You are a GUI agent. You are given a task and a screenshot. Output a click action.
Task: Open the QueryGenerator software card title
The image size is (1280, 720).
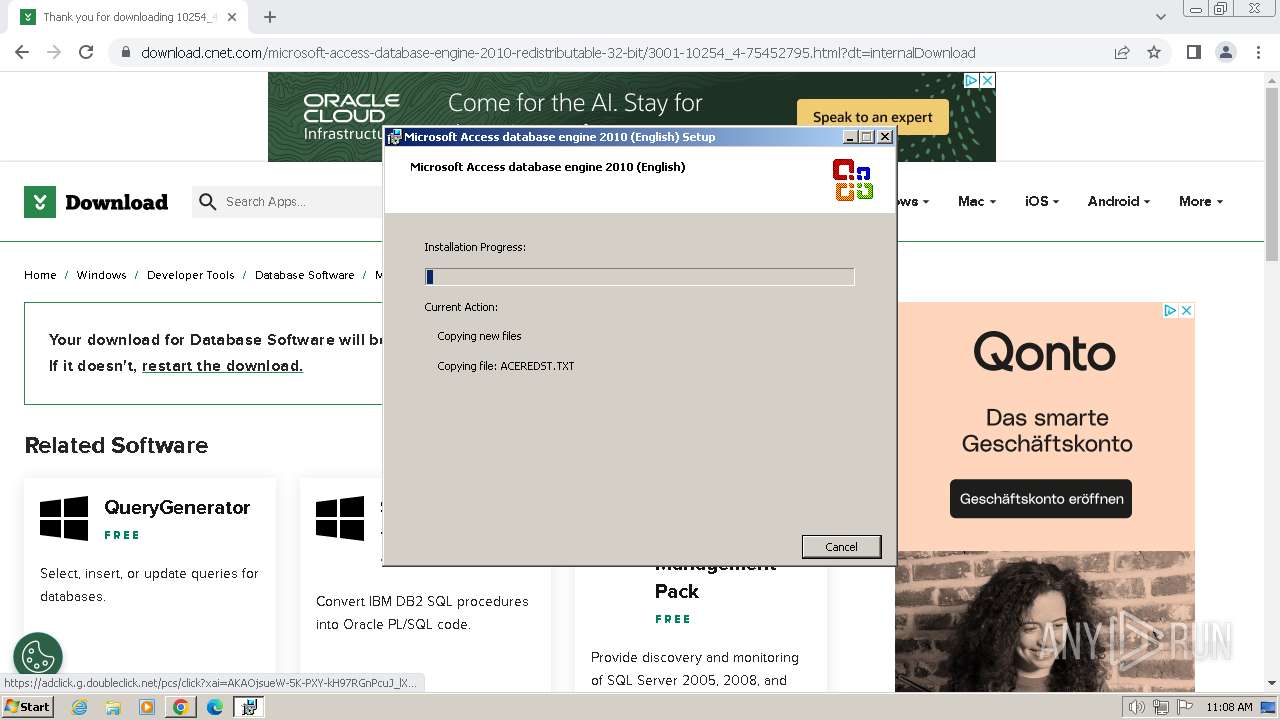coord(177,508)
